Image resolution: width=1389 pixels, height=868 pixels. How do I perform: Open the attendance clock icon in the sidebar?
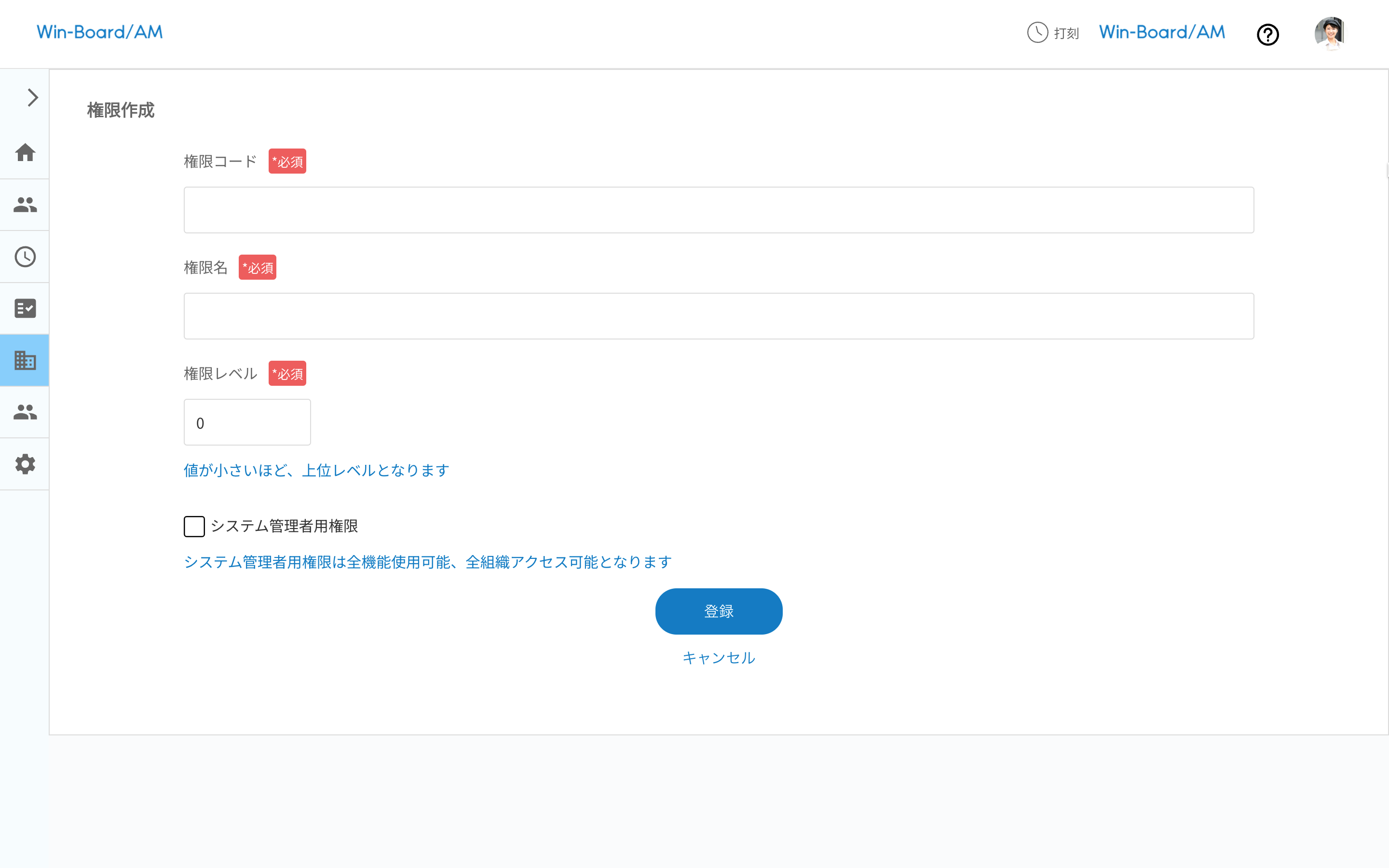[25, 257]
